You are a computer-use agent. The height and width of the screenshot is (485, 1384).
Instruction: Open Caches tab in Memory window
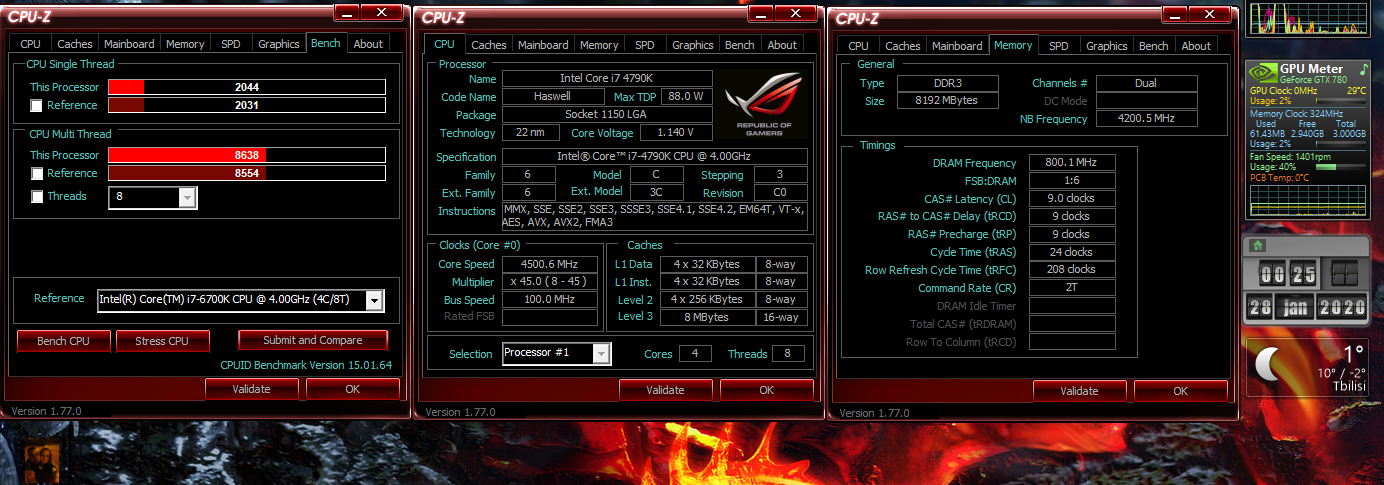(903, 46)
